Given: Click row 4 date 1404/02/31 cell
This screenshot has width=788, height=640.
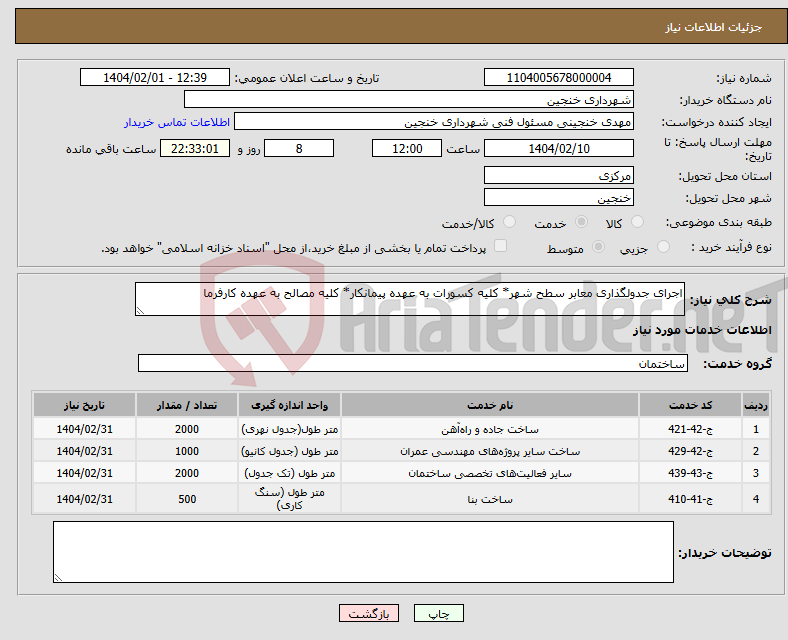Looking at the screenshot, I should 84,499.
